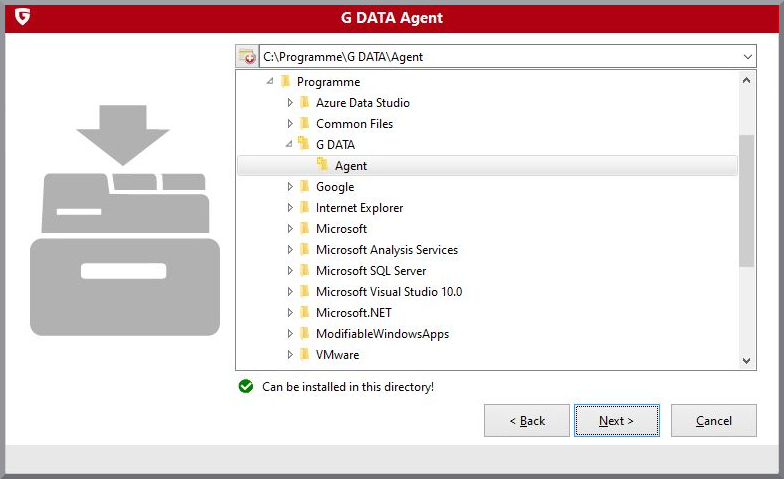The height and width of the screenshot is (479, 784).
Task: Select VMware folder label
Action: coord(337,354)
